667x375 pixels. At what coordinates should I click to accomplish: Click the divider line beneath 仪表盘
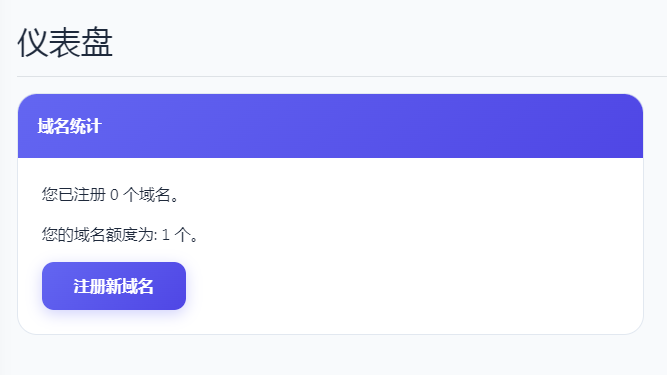342,77
